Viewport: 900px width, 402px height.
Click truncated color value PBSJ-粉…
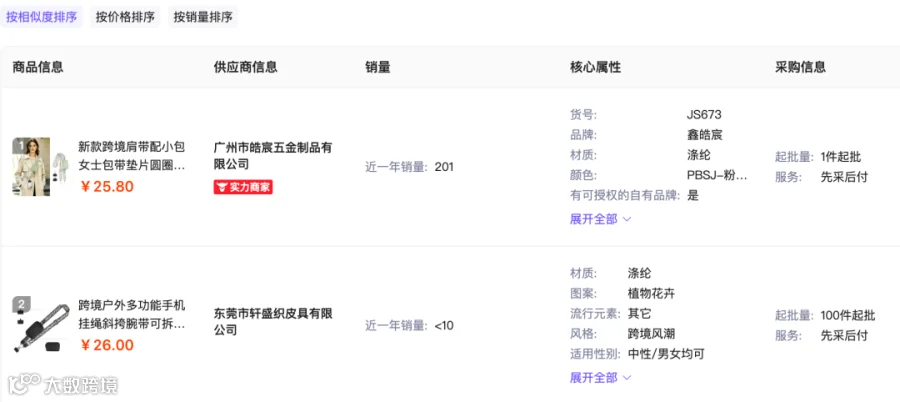717,176
